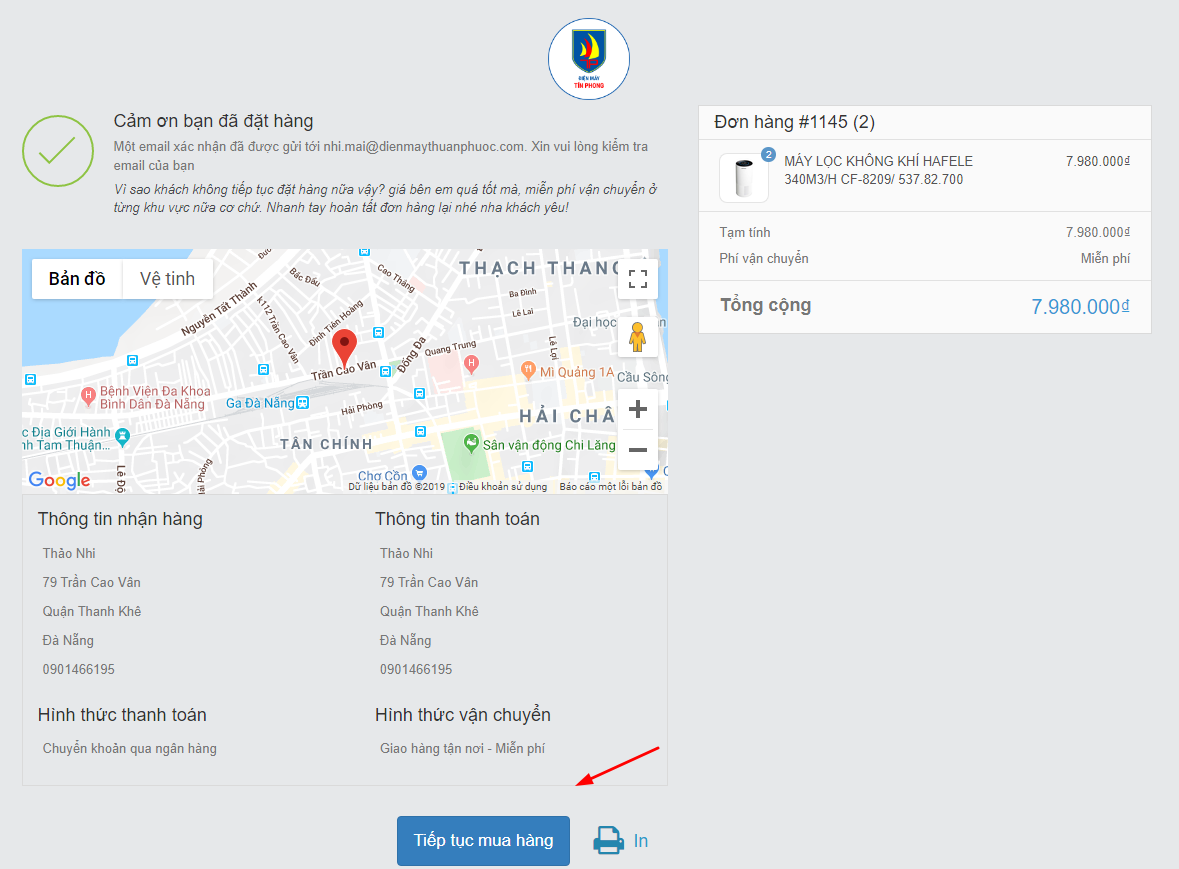Screen dimensions: 1179x869
Task: Click the Hafele air purifier thumbnail
Action: click(743, 178)
